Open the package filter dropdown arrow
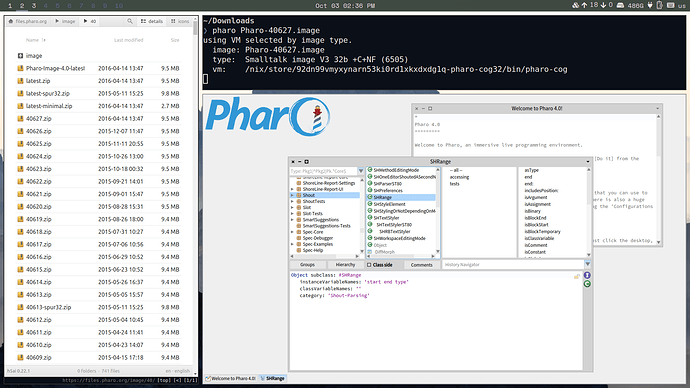Viewport: 690px width, 388px height. (361, 171)
